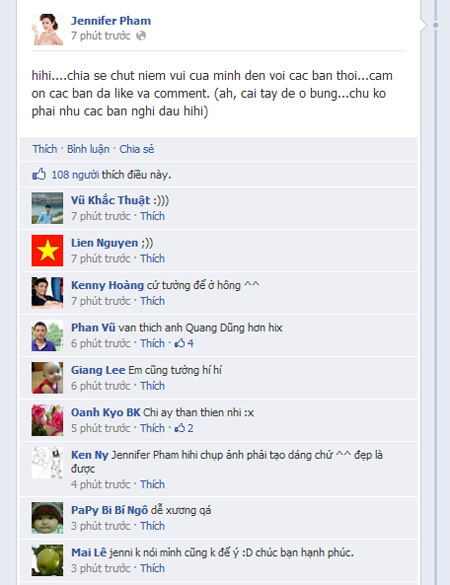This screenshot has width=450, height=585.
Task: Click the post's 7 phút trước timestamp
Action: coord(101,36)
